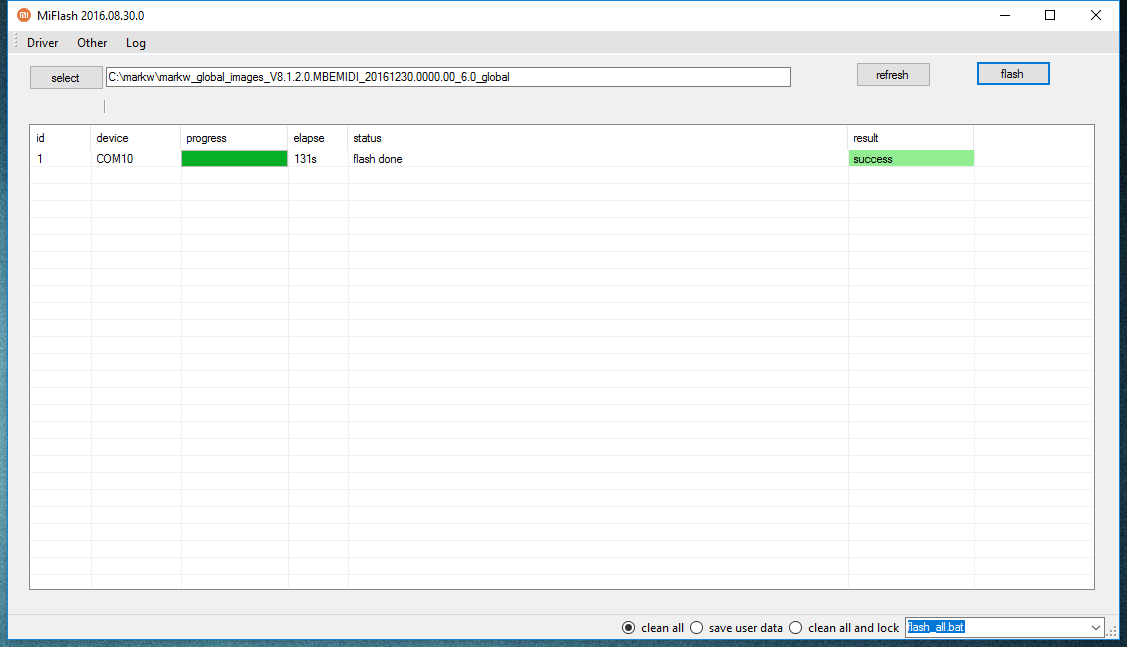The image size is (1127, 647).
Task: Click the select button
Action: click(x=65, y=78)
